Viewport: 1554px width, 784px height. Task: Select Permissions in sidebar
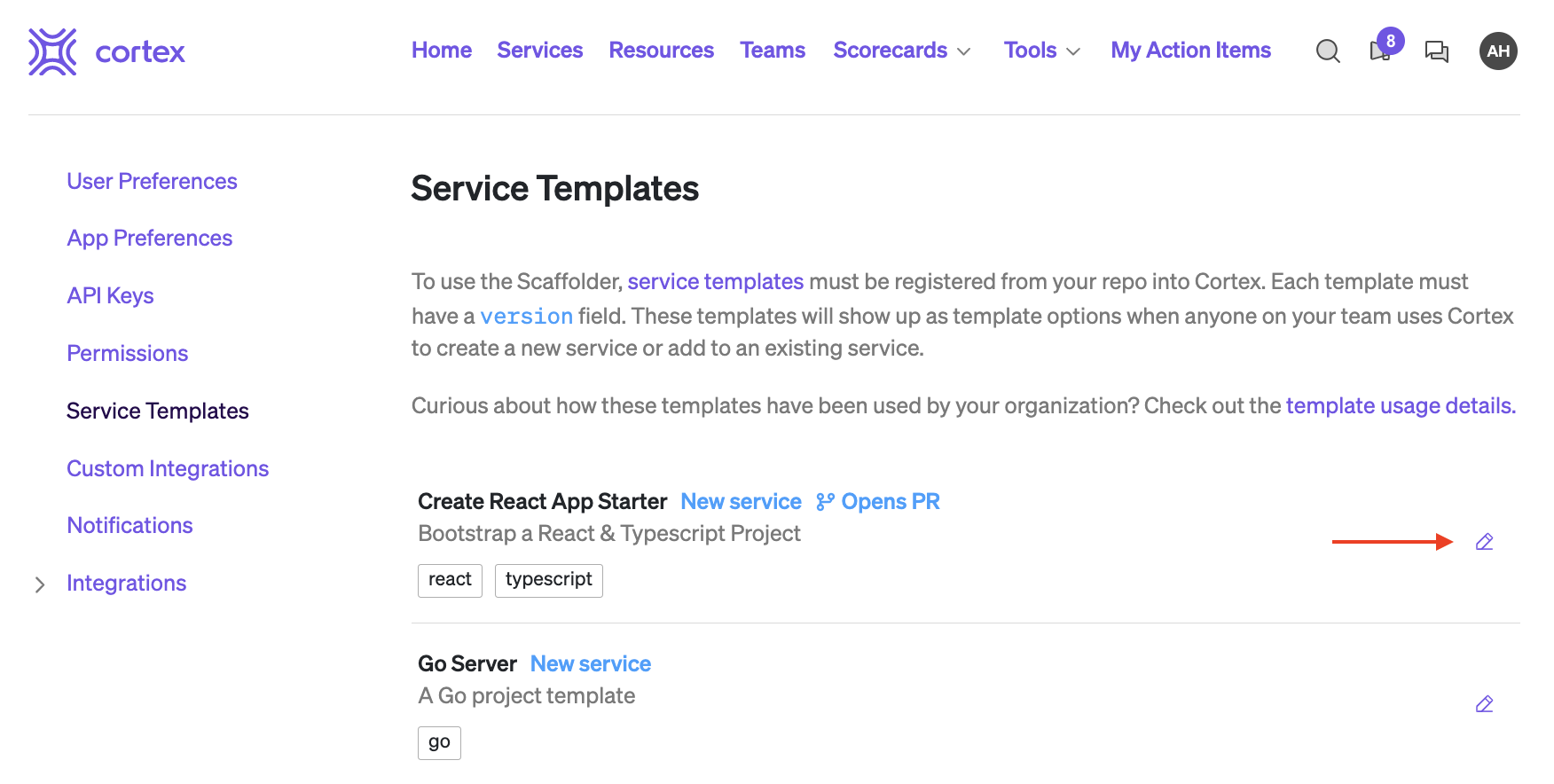pyautogui.click(x=128, y=353)
